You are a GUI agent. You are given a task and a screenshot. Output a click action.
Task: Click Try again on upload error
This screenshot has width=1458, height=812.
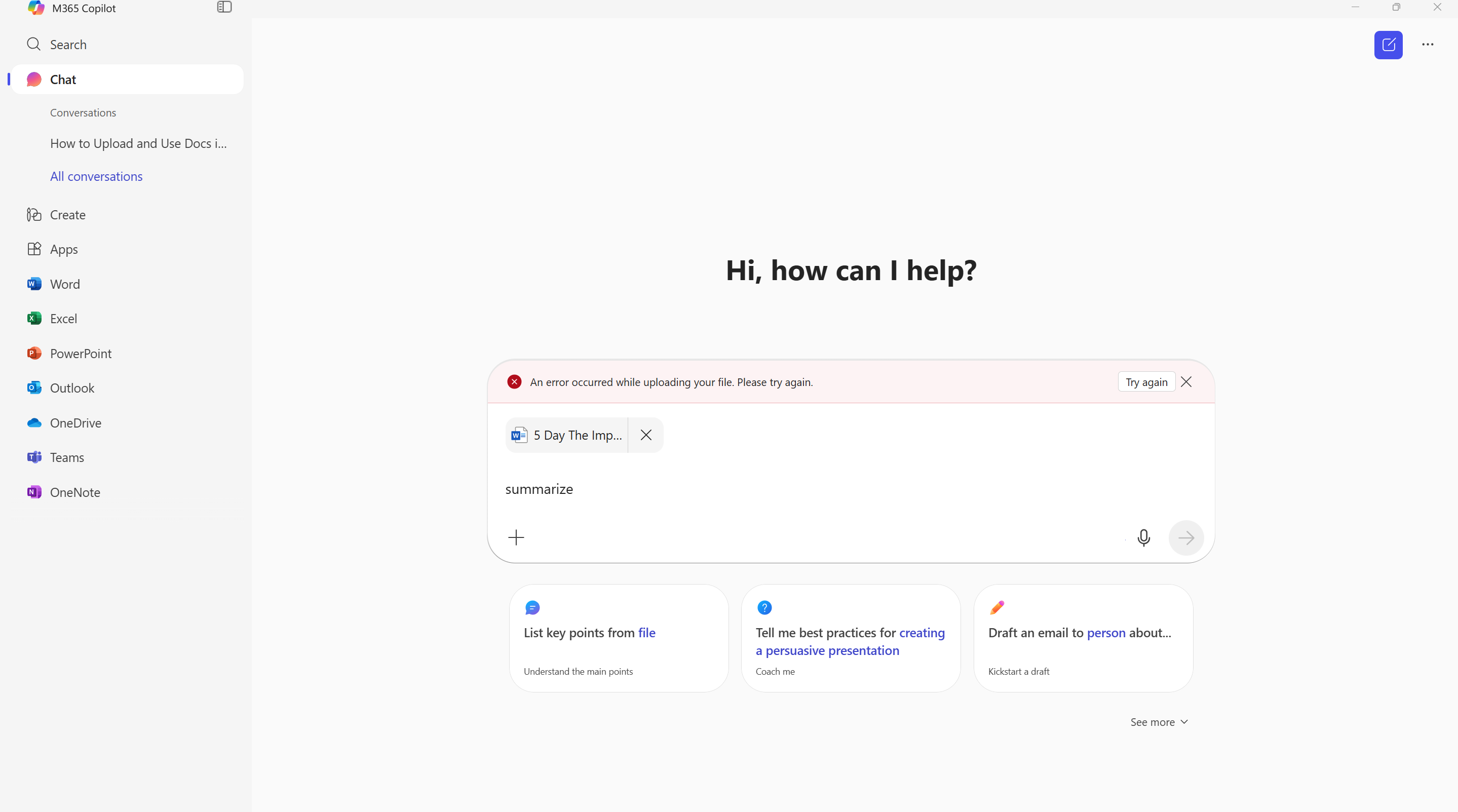[1146, 382]
